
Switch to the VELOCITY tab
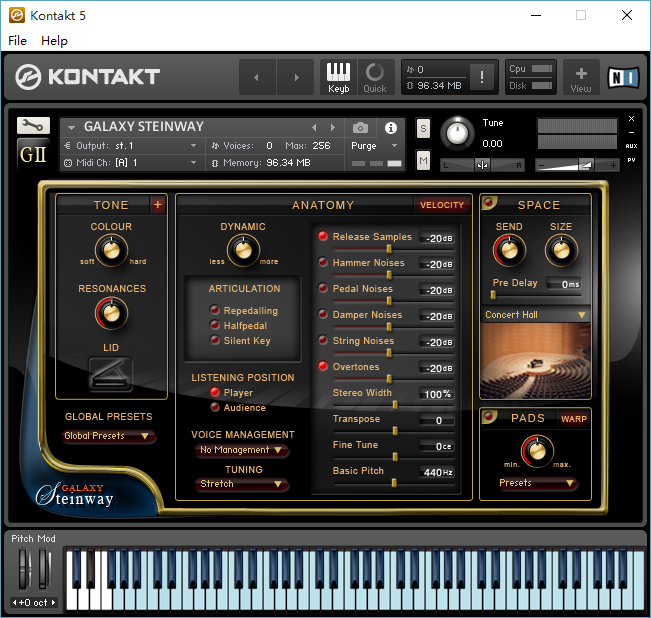tap(442, 205)
